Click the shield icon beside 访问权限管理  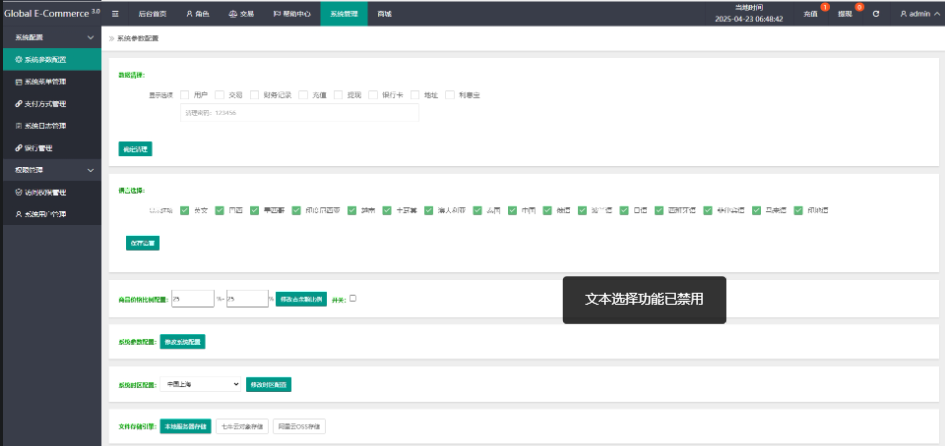pyautogui.click(x=19, y=192)
